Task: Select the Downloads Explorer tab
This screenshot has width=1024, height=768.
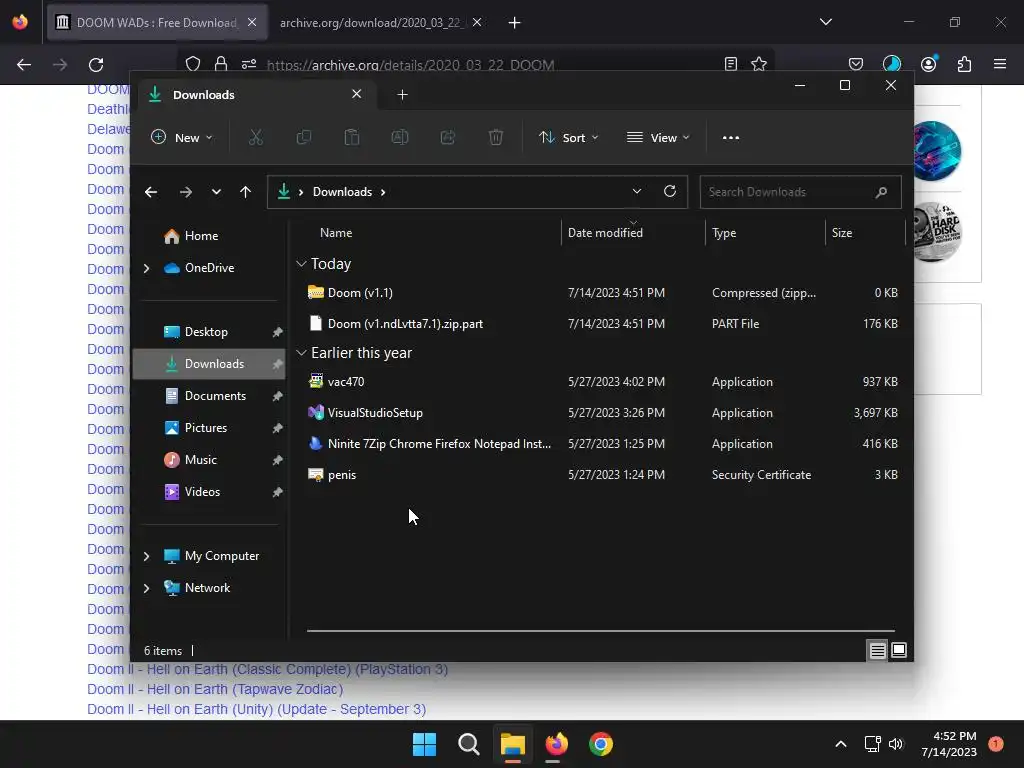Action: tap(255, 95)
